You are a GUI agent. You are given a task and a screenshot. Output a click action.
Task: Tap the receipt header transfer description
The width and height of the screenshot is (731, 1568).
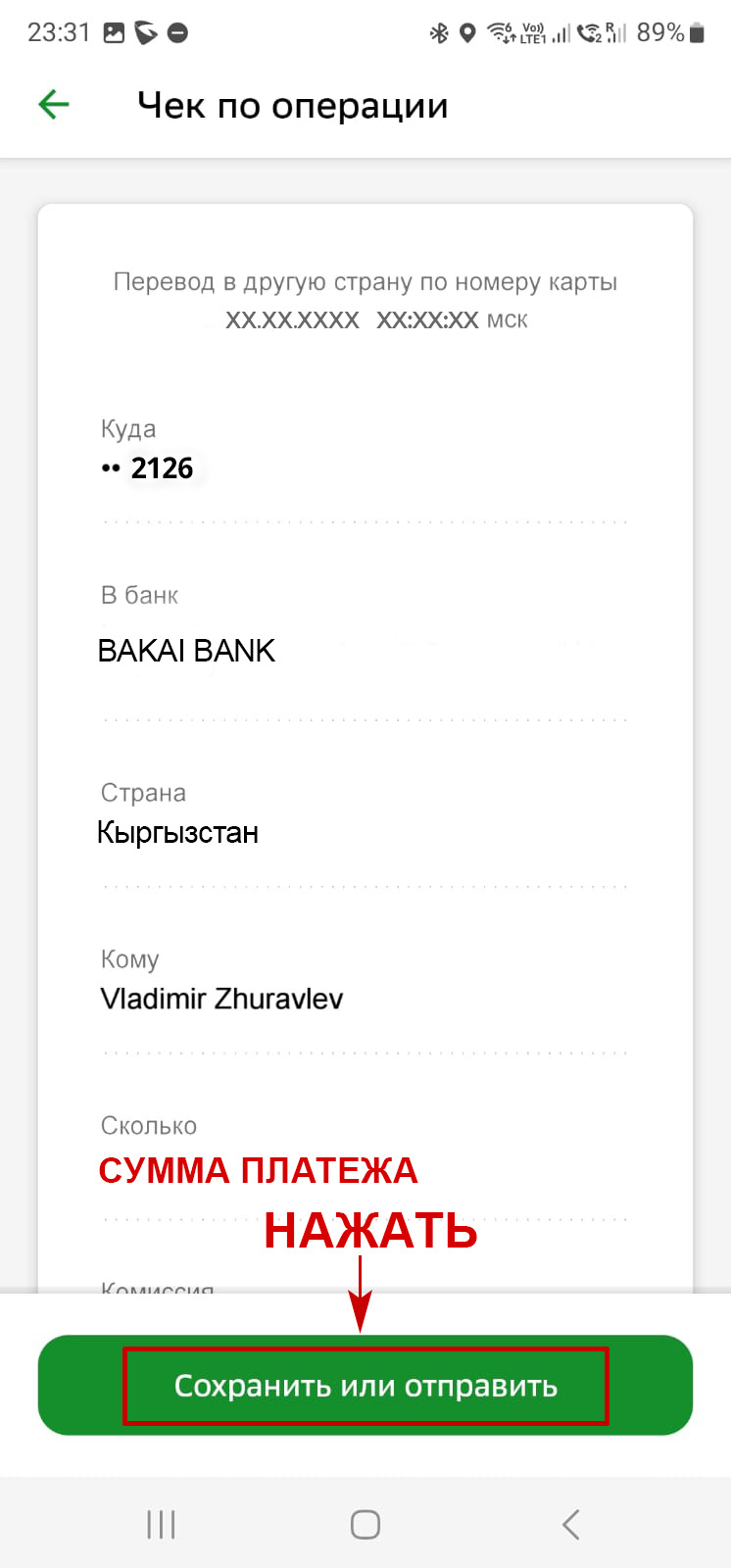tap(365, 282)
